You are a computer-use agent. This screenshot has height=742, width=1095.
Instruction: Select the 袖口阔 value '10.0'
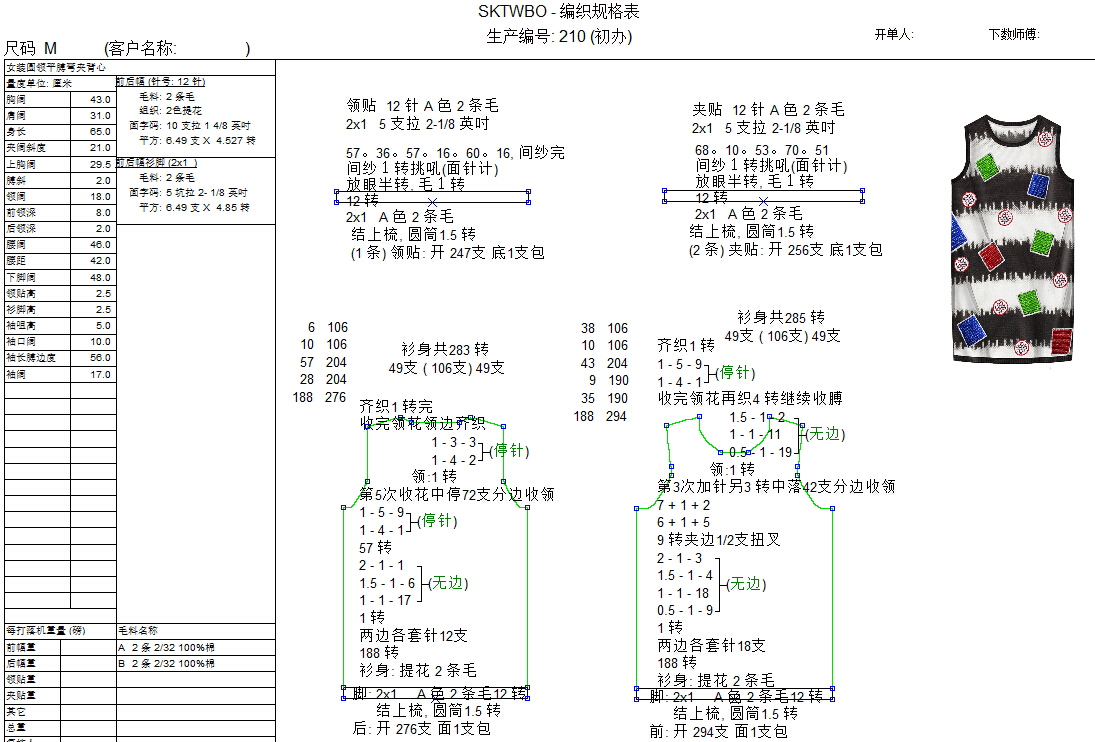pos(101,341)
